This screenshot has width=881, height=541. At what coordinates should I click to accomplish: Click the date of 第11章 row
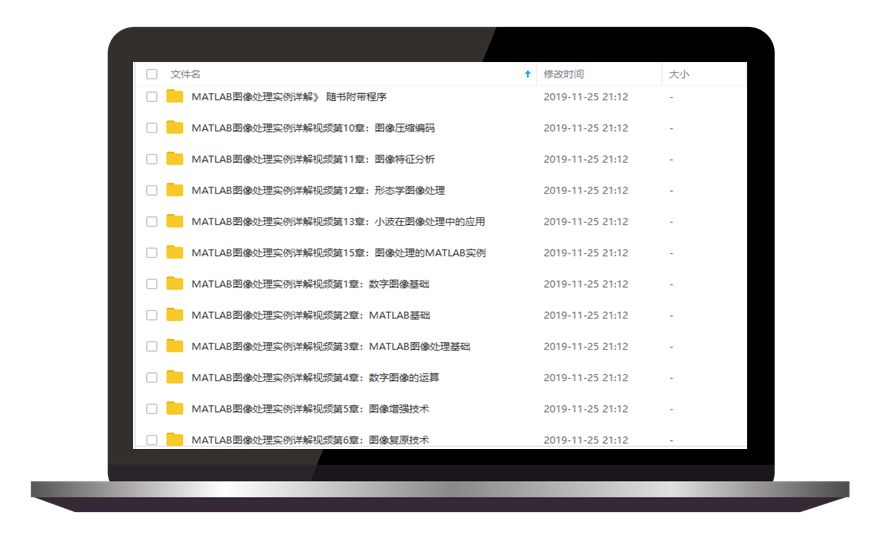click(x=585, y=159)
